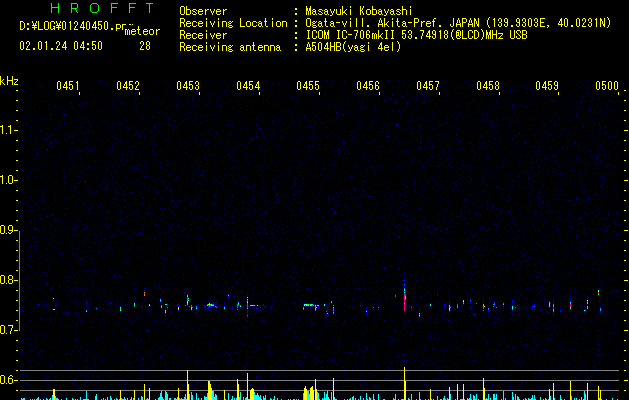The height and width of the screenshot is (400, 629).
Task: Click the kHz axis unit label
Action: (9, 81)
